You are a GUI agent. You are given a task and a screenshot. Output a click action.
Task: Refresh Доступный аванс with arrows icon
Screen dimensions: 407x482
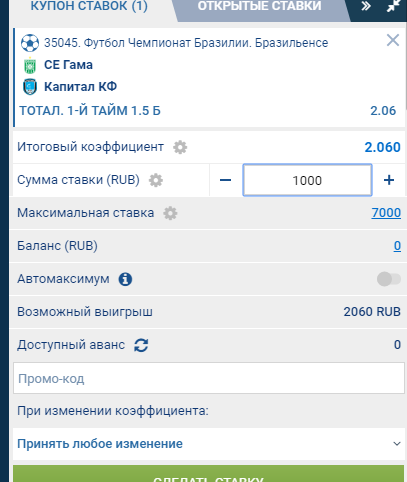(x=141, y=345)
